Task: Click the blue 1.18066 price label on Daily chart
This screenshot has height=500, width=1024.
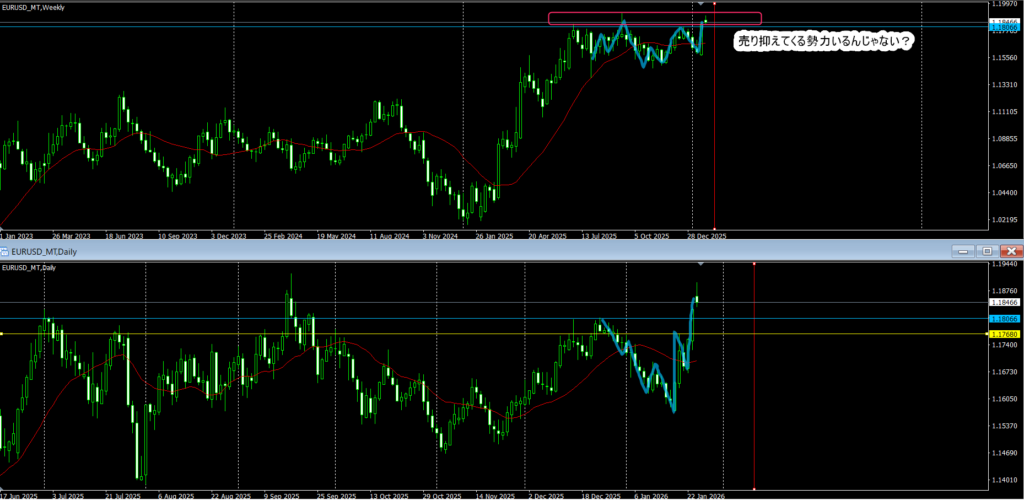Action: click(1003, 318)
